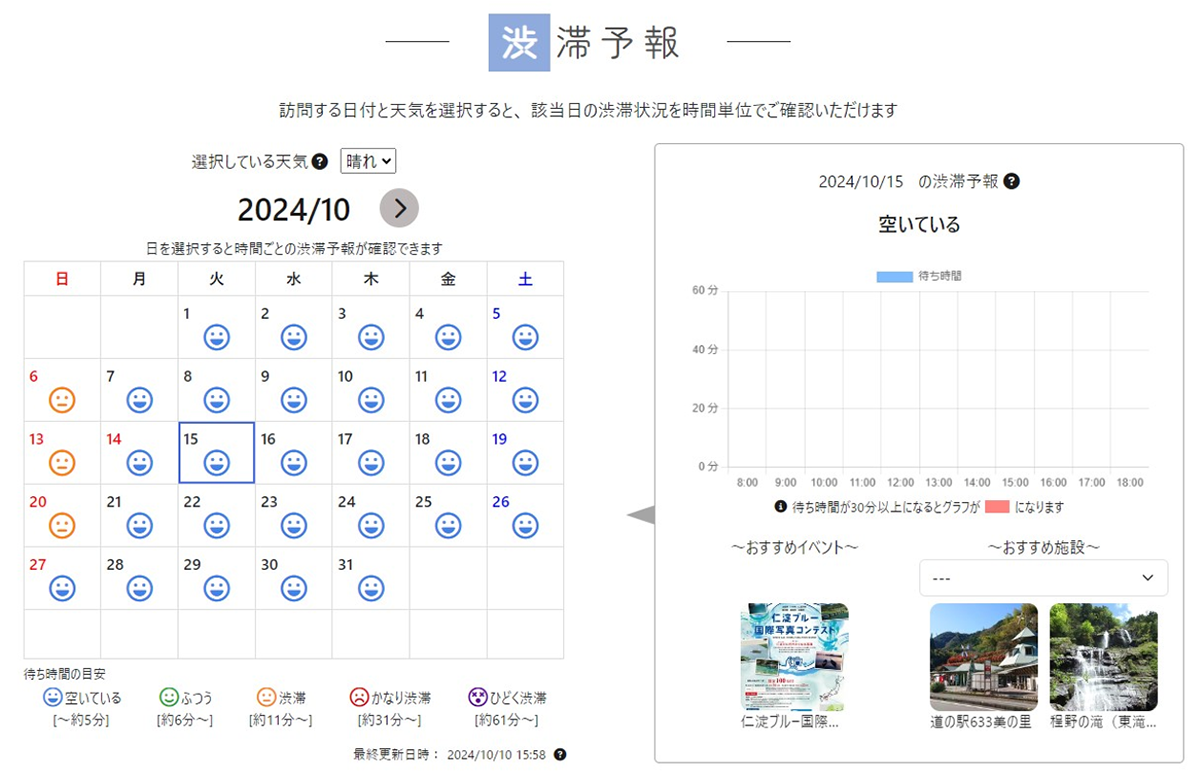Open the 道の駅633美の里 facility thumbnail

coord(983,656)
